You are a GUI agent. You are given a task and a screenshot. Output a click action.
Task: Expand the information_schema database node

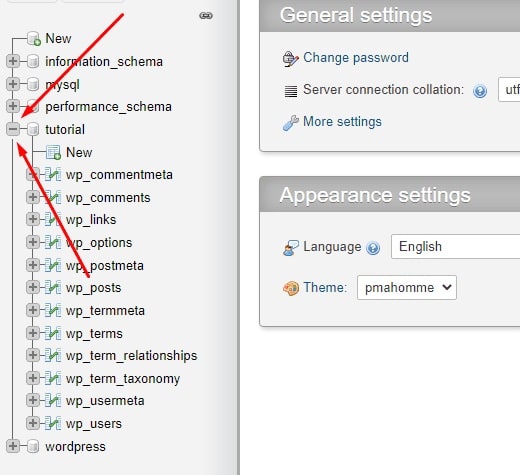13,61
